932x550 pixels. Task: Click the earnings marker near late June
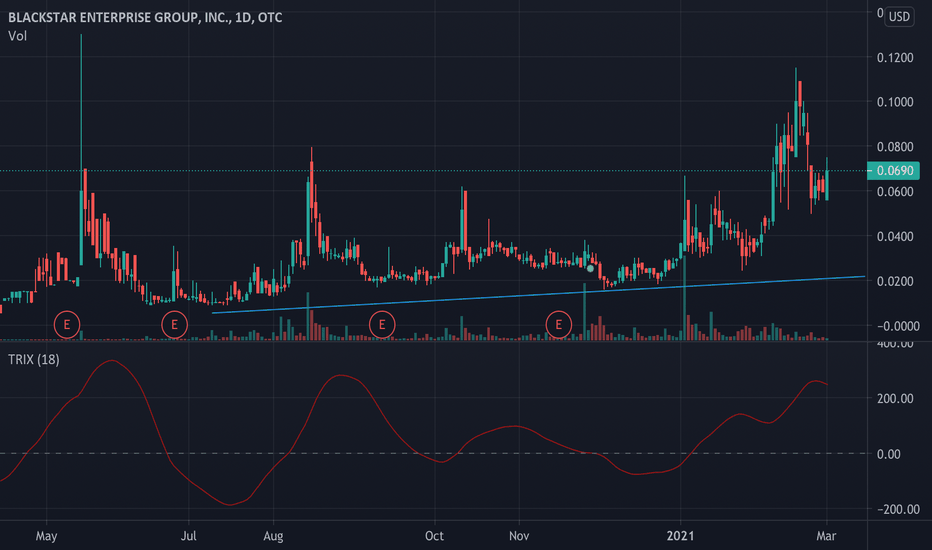tap(174, 325)
